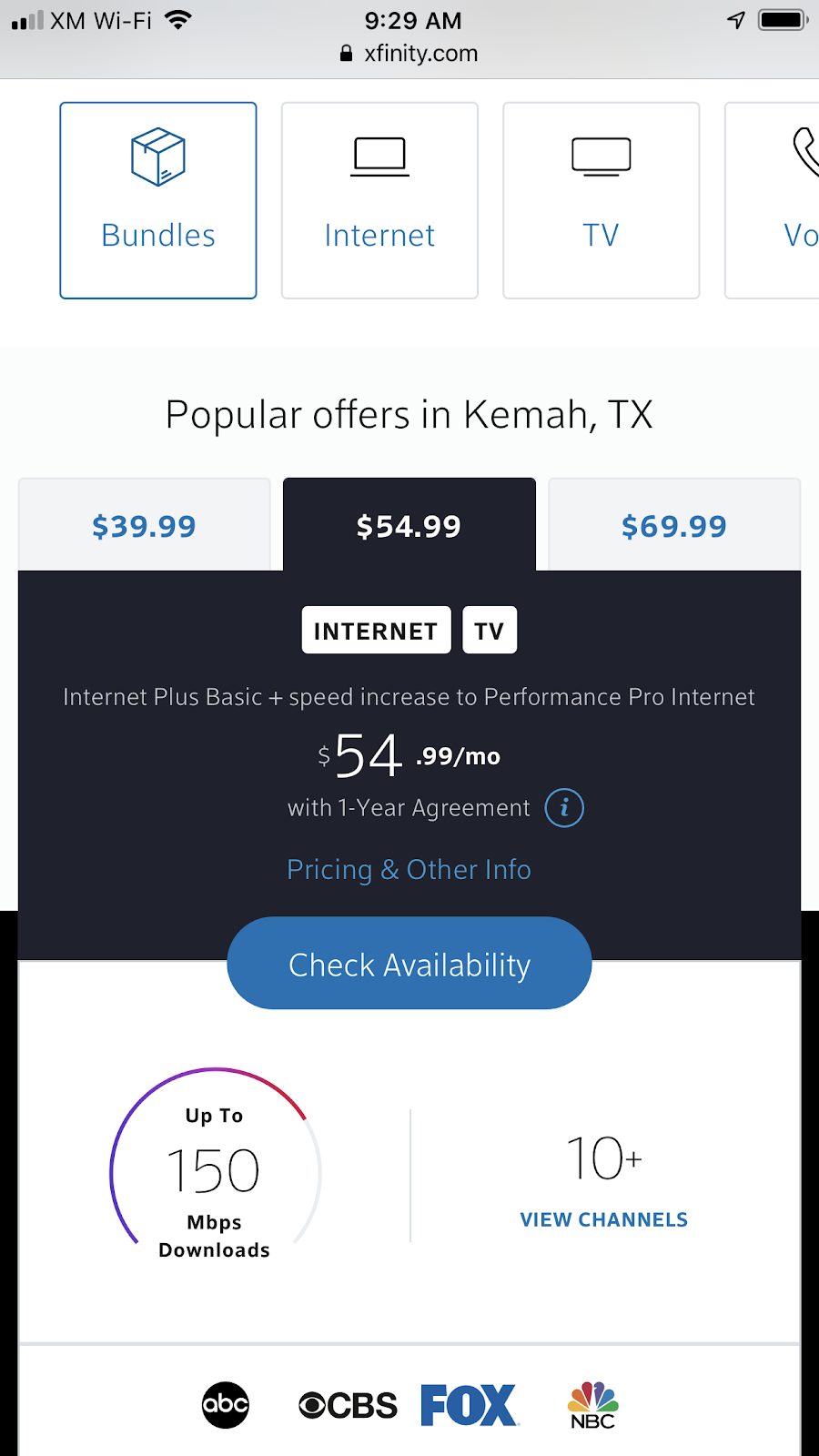Screen dimensions: 819x1456
Task: Tap the Internet laptop icon
Action: (x=379, y=157)
